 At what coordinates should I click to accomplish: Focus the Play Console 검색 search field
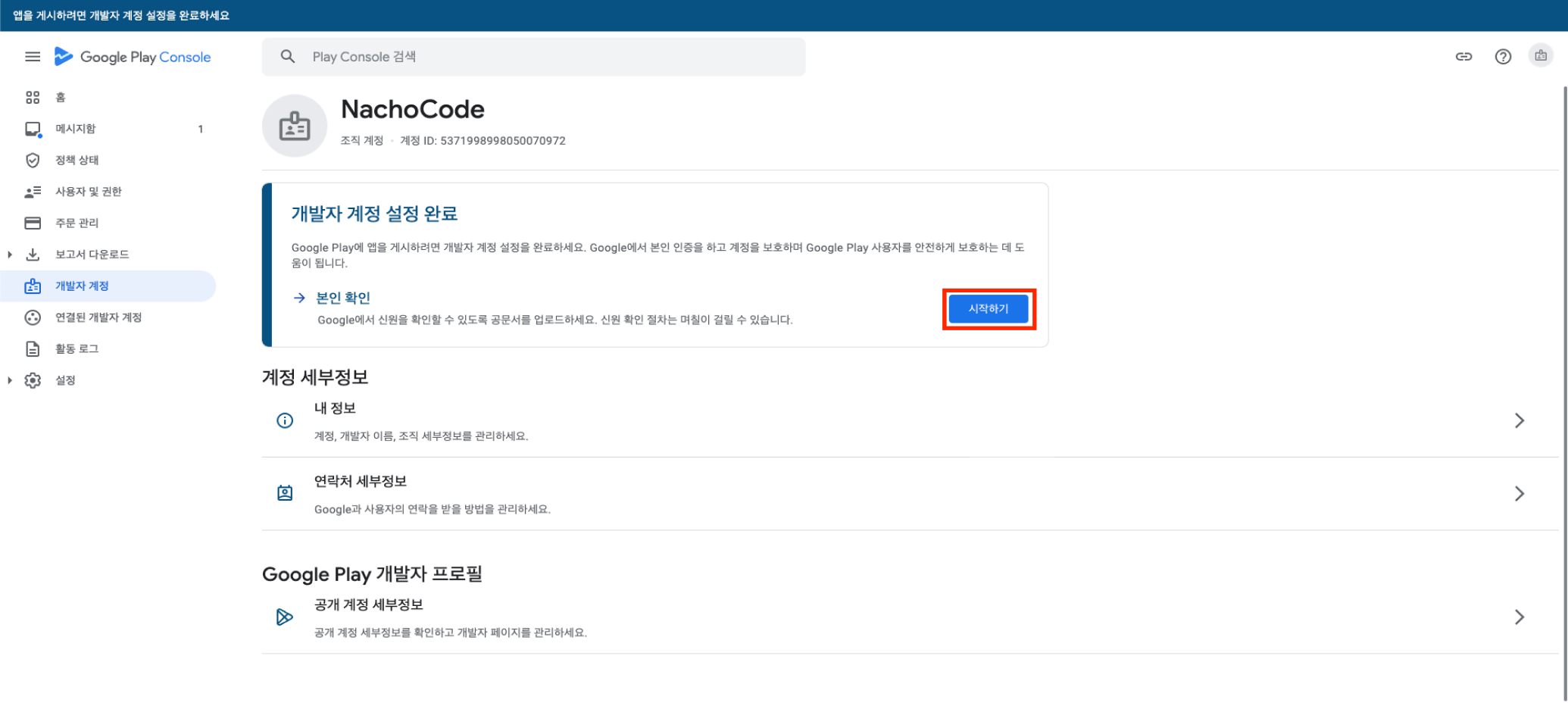pos(534,57)
